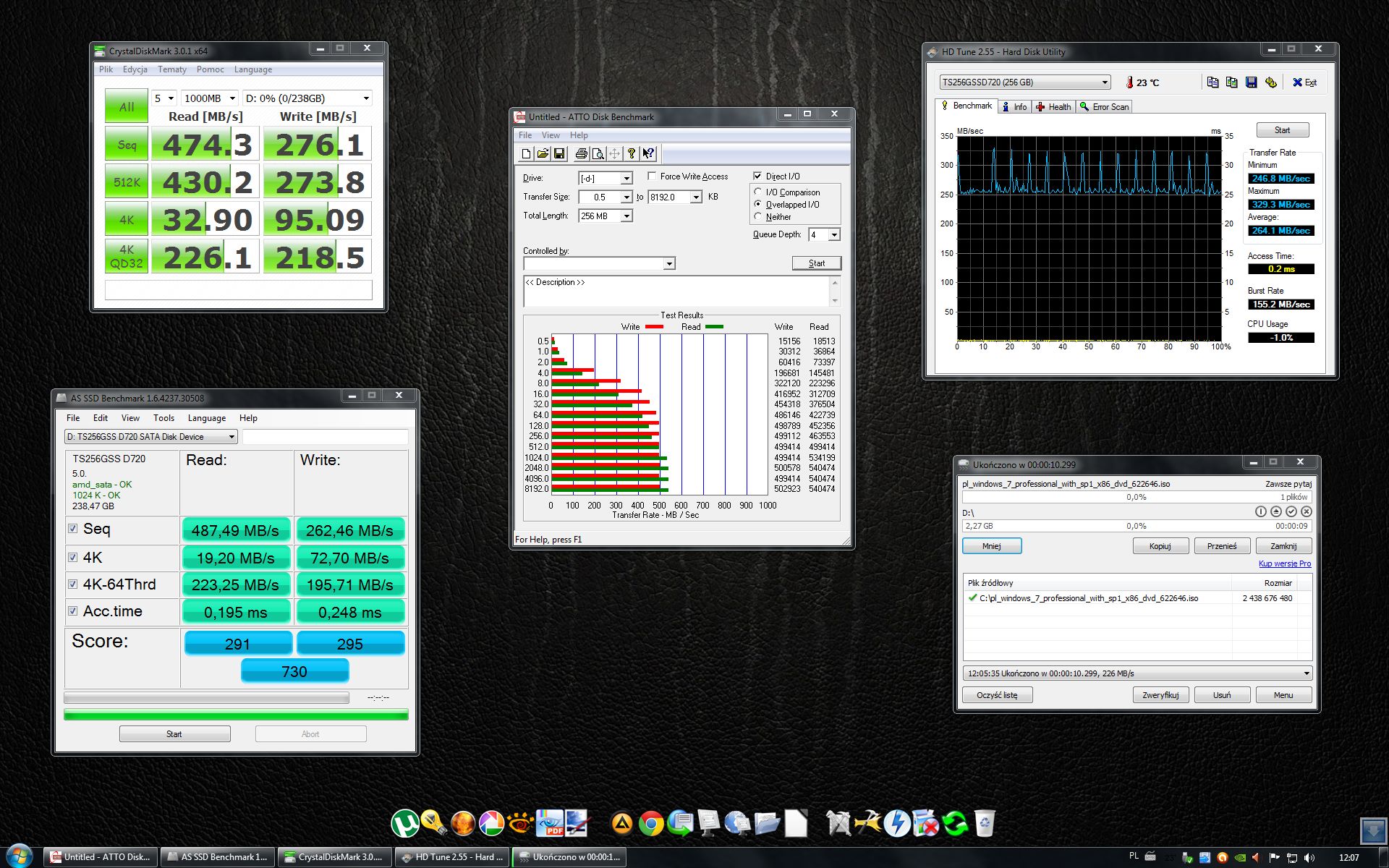Save the HD Tune screenshot

click(1252, 82)
